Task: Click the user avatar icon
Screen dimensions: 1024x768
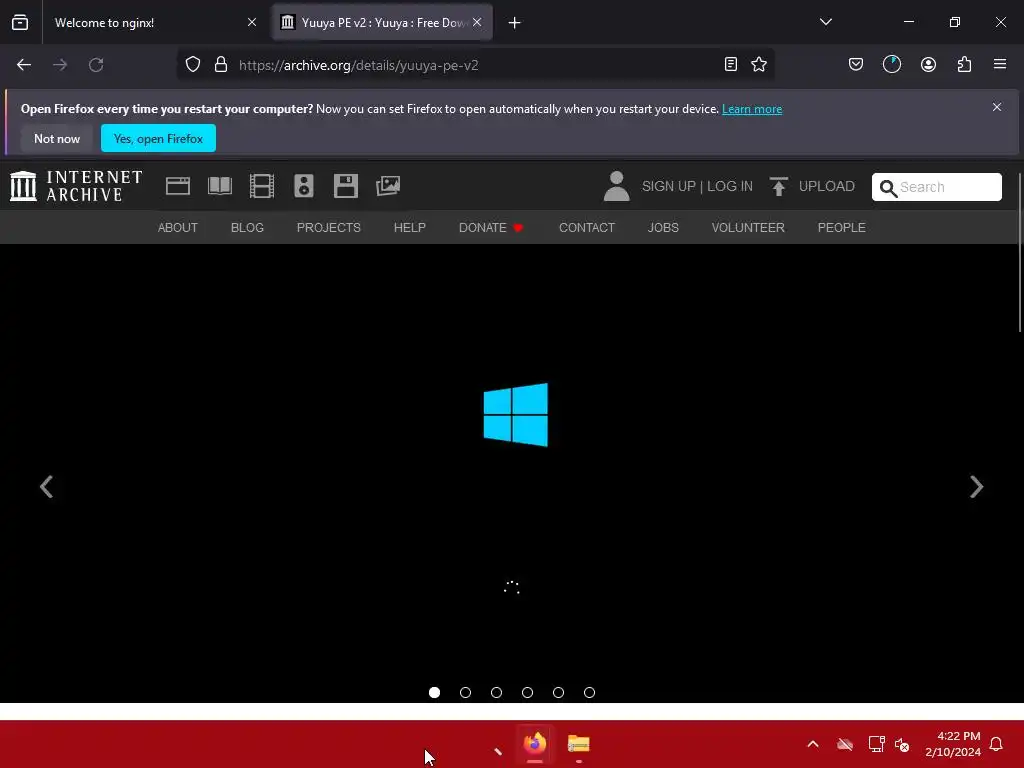Action: point(616,186)
